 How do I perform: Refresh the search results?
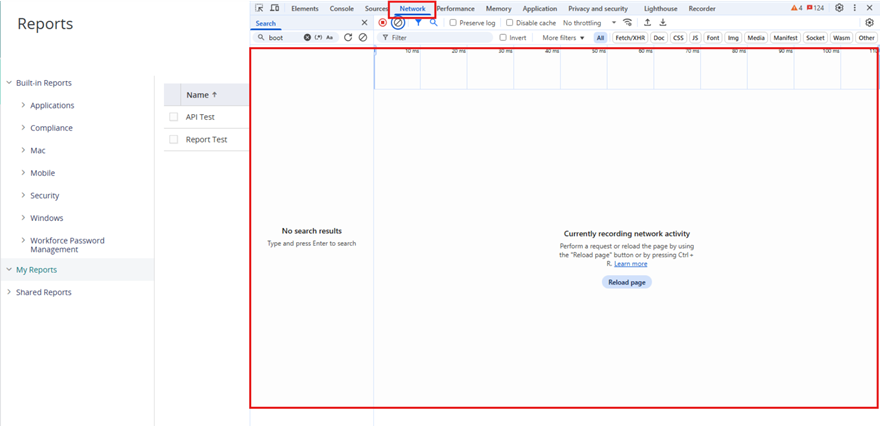pos(348,38)
